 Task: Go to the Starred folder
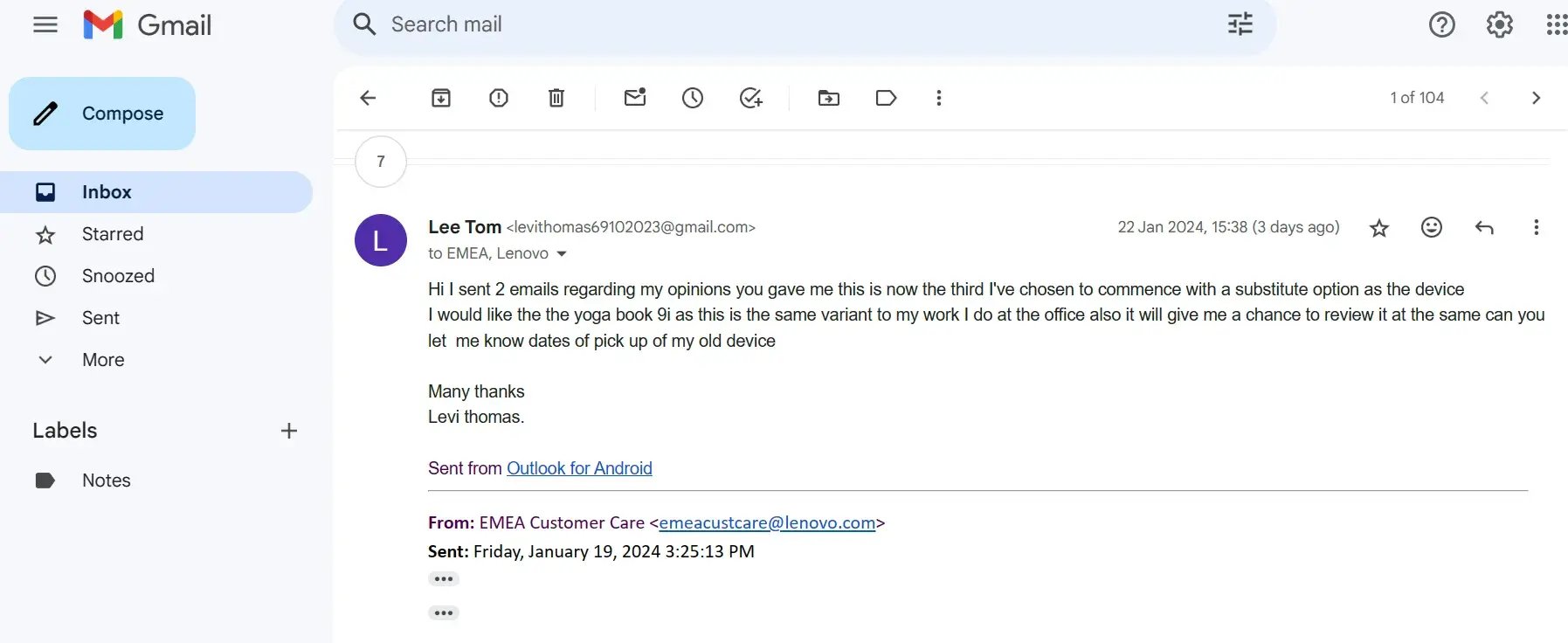[113, 234]
